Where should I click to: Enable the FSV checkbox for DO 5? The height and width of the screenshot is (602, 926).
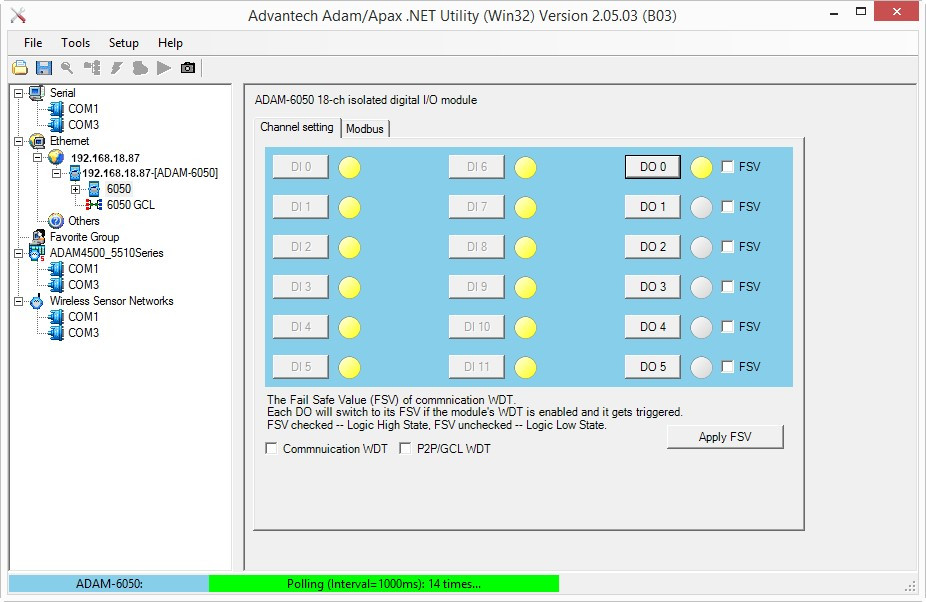pyautogui.click(x=728, y=367)
